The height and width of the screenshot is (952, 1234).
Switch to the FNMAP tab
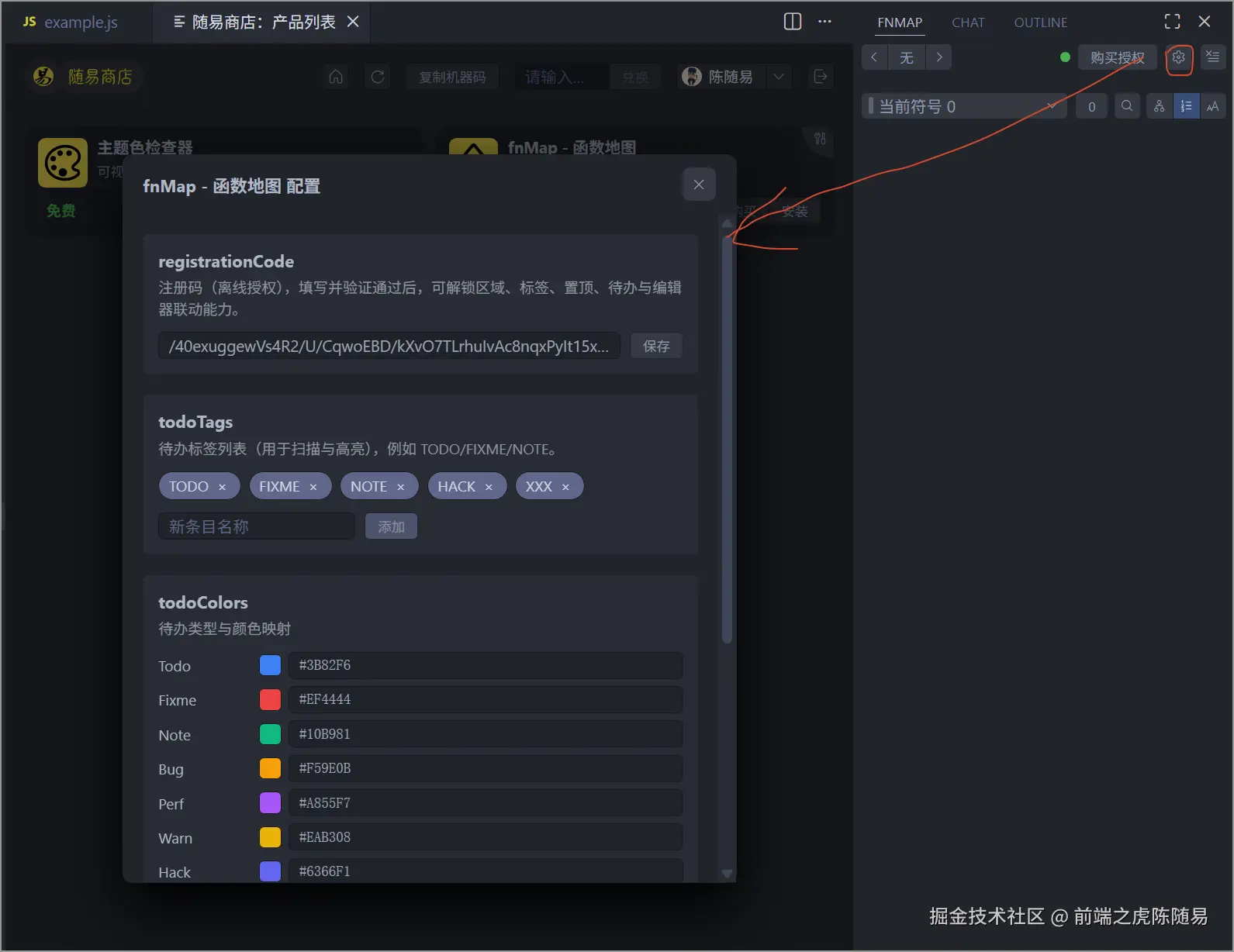900,22
